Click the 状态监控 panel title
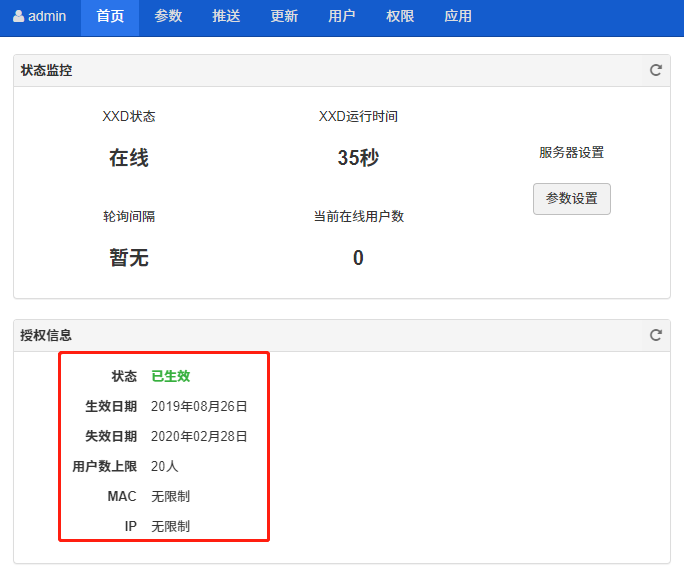684x581 pixels. (46, 70)
